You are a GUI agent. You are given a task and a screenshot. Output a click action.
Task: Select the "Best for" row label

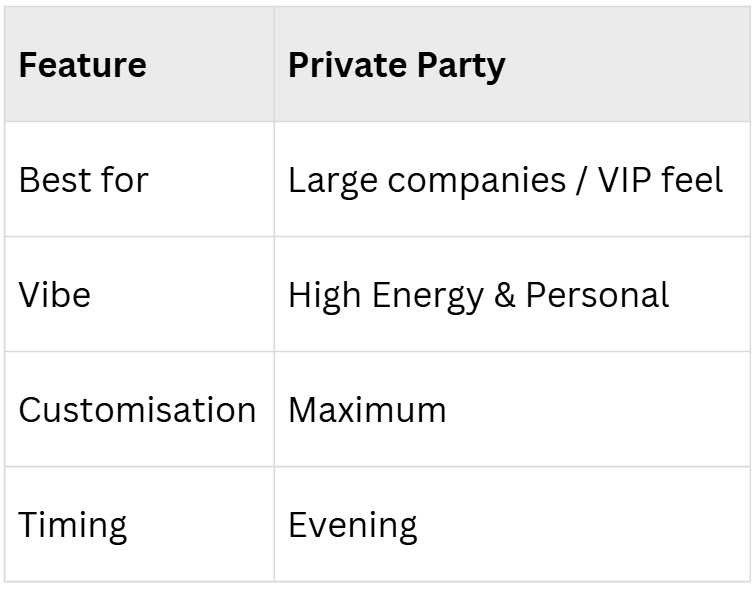click(x=83, y=181)
